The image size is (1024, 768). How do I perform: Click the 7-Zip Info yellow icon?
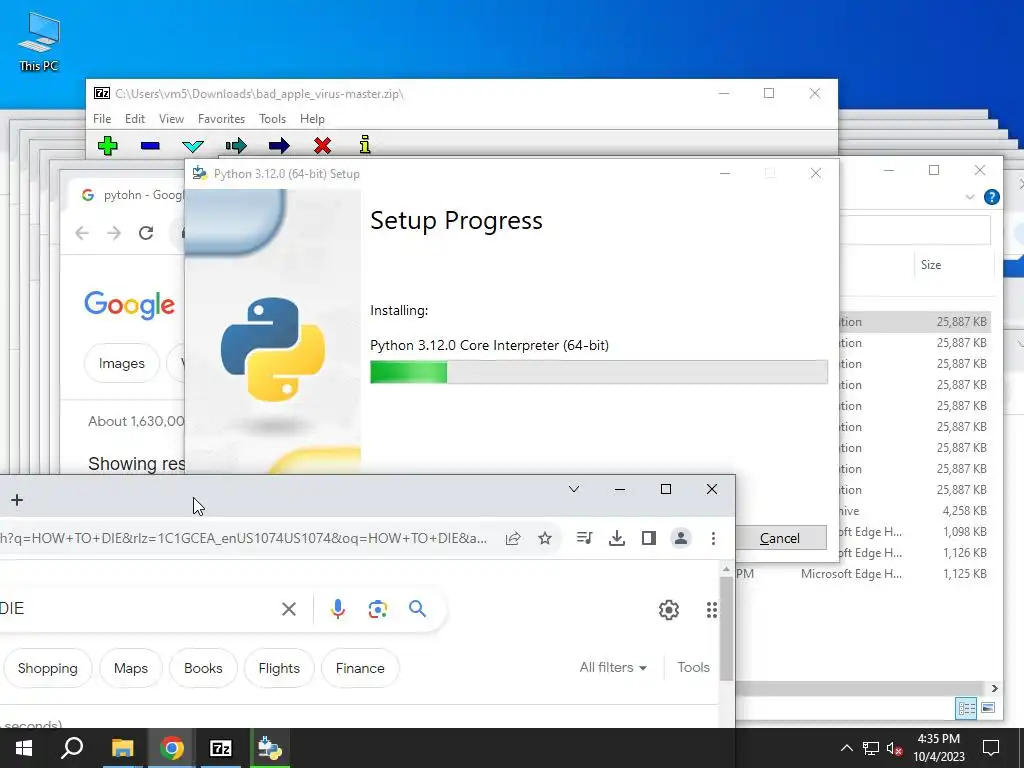pyautogui.click(x=365, y=144)
